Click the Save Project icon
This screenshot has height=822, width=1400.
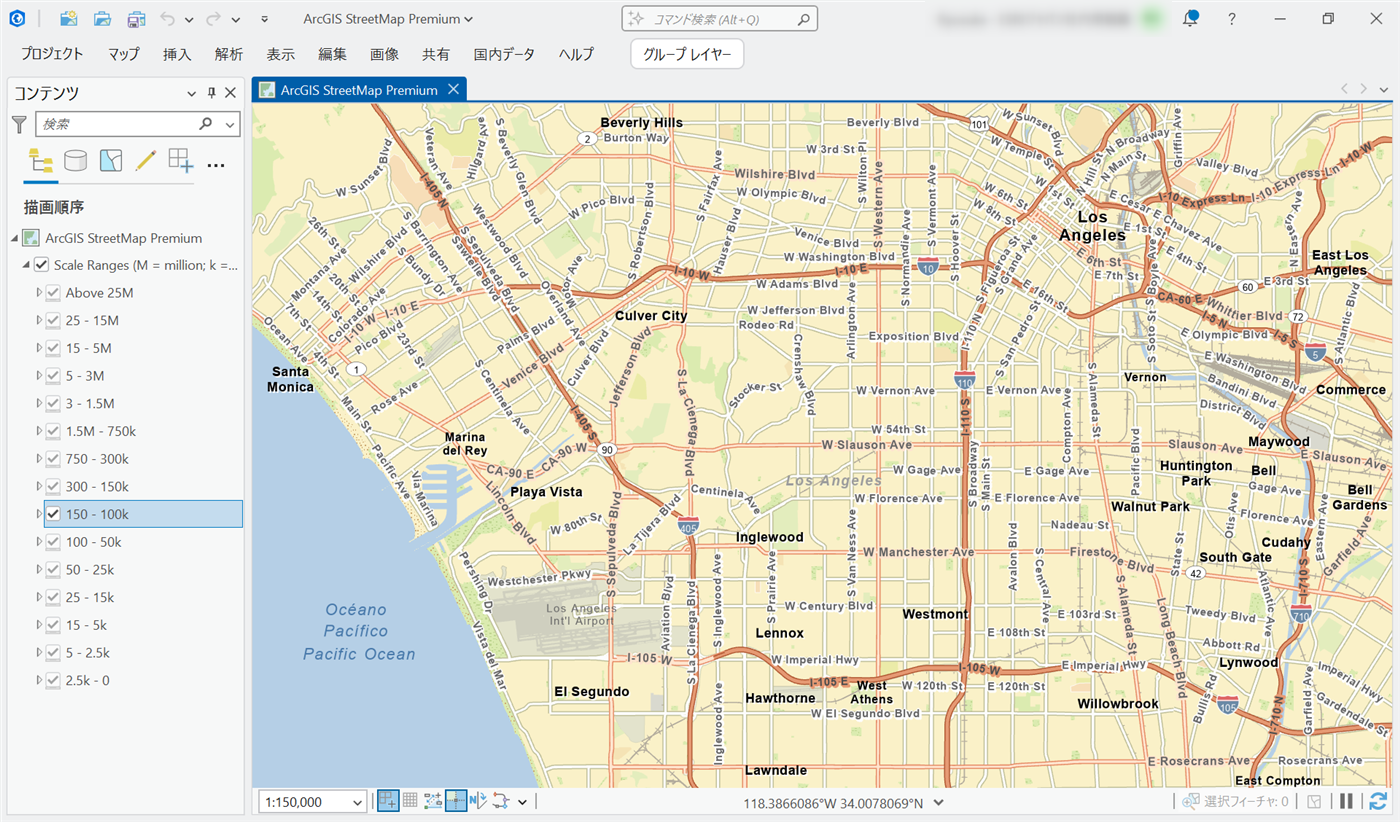click(x=136, y=19)
